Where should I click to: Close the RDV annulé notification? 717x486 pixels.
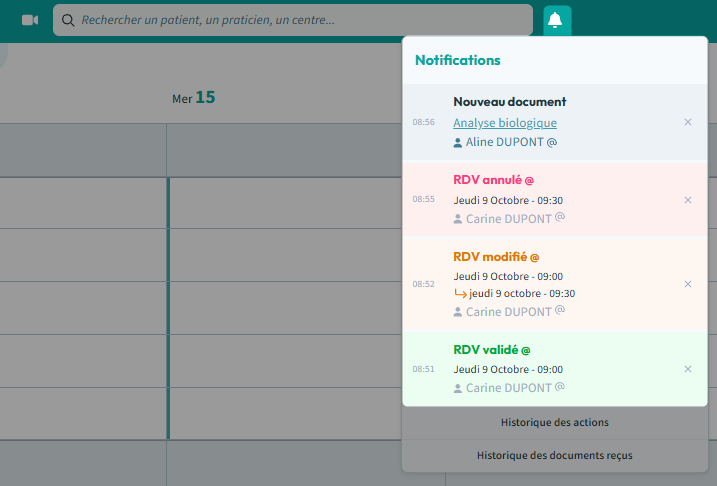pos(687,200)
